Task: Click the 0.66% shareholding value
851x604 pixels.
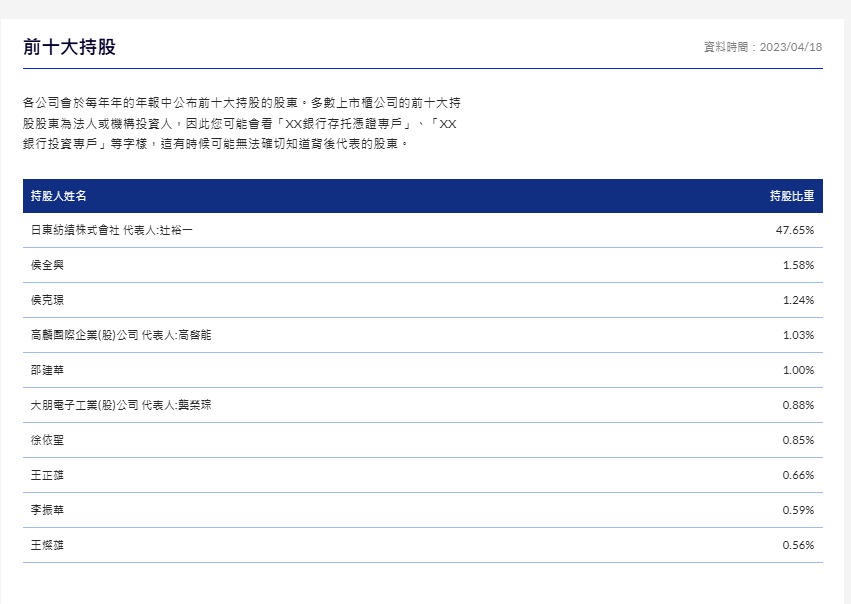Action: (798, 475)
